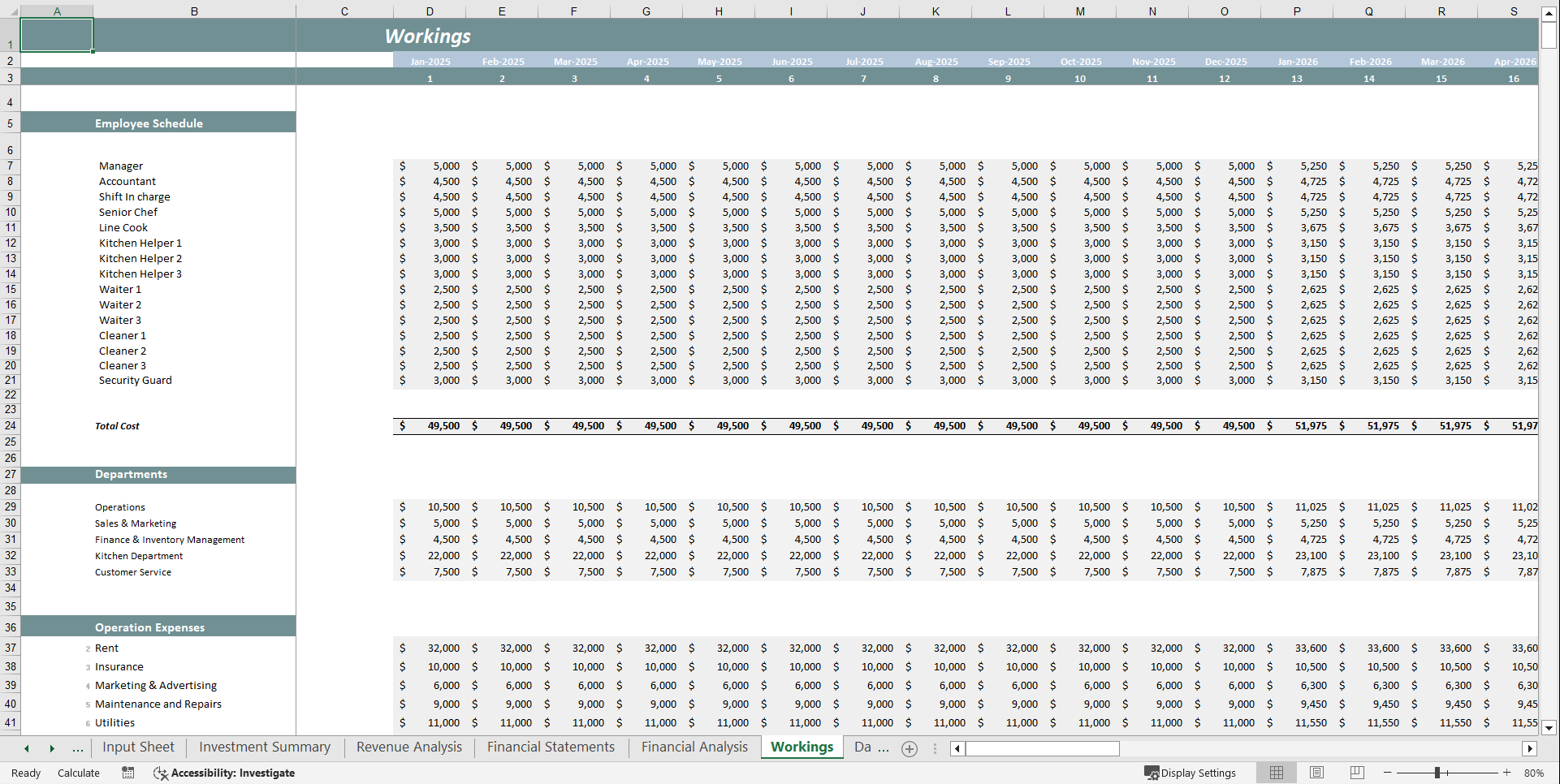Click the horizontal scrollbar right arrow
The width and height of the screenshot is (1560, 784).
(1532, 748)
